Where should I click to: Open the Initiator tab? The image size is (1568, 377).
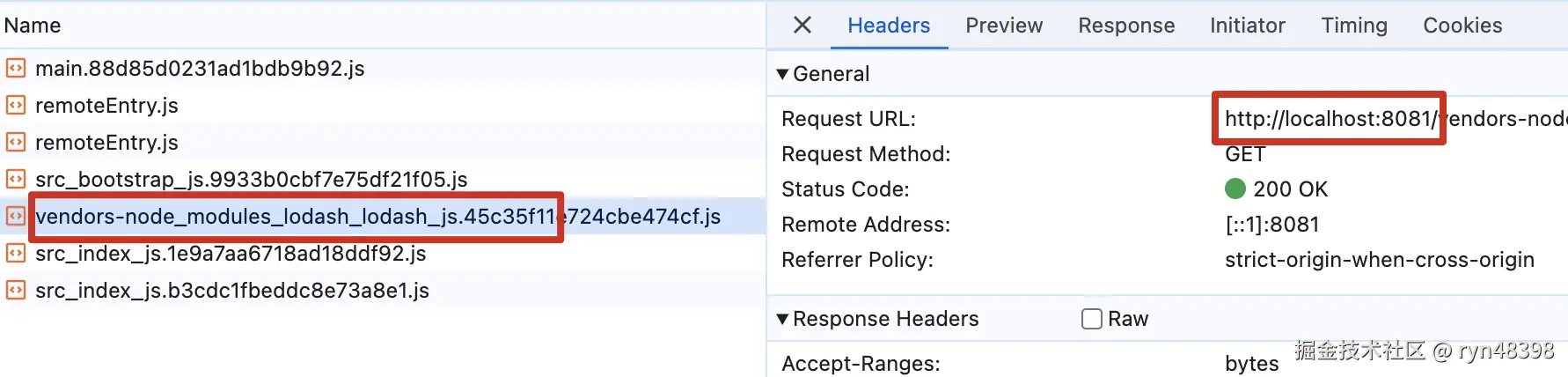coord(1247,26)
